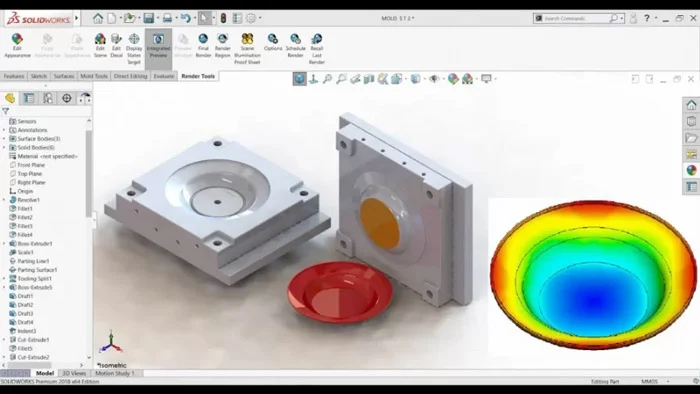Screen dimensions: 700x394
Task: Click the Login user icon
Action: (633, 18)
